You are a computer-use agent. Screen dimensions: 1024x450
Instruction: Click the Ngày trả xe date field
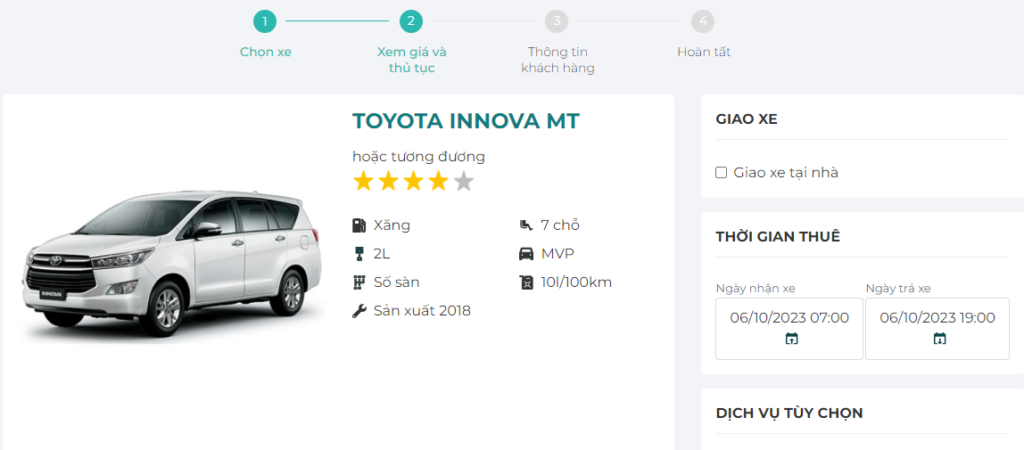tap(937, 318)
